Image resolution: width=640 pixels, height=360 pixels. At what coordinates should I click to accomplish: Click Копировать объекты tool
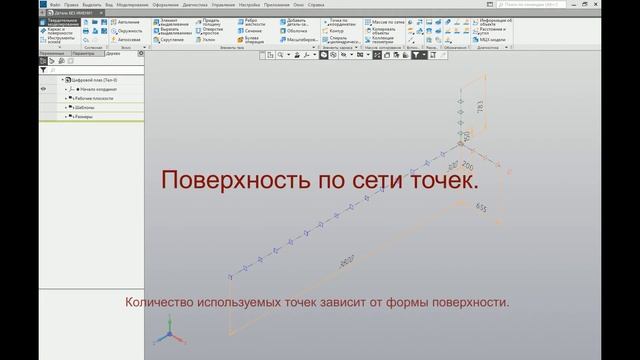(380, 31)
